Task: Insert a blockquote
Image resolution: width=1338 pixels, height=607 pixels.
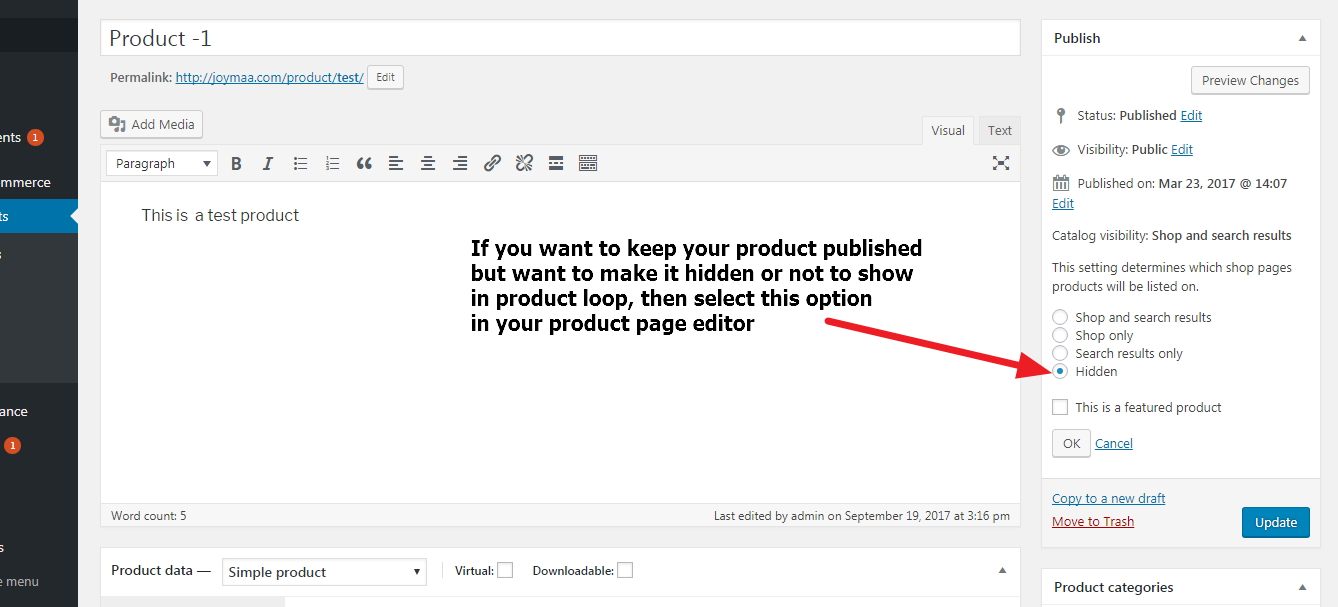Action: point(364,163)
